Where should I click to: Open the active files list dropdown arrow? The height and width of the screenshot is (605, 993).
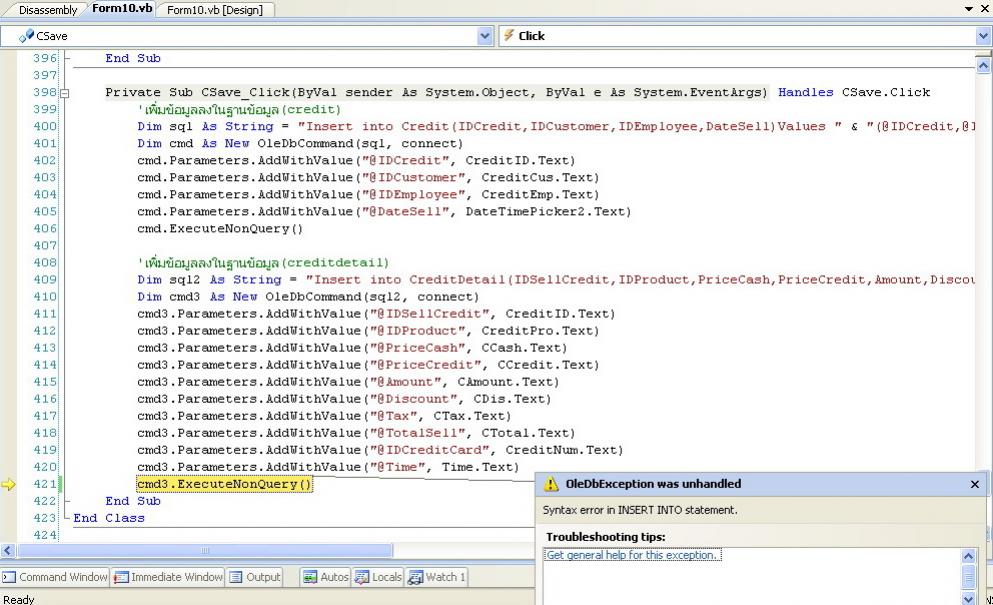[x=968, y=9]
